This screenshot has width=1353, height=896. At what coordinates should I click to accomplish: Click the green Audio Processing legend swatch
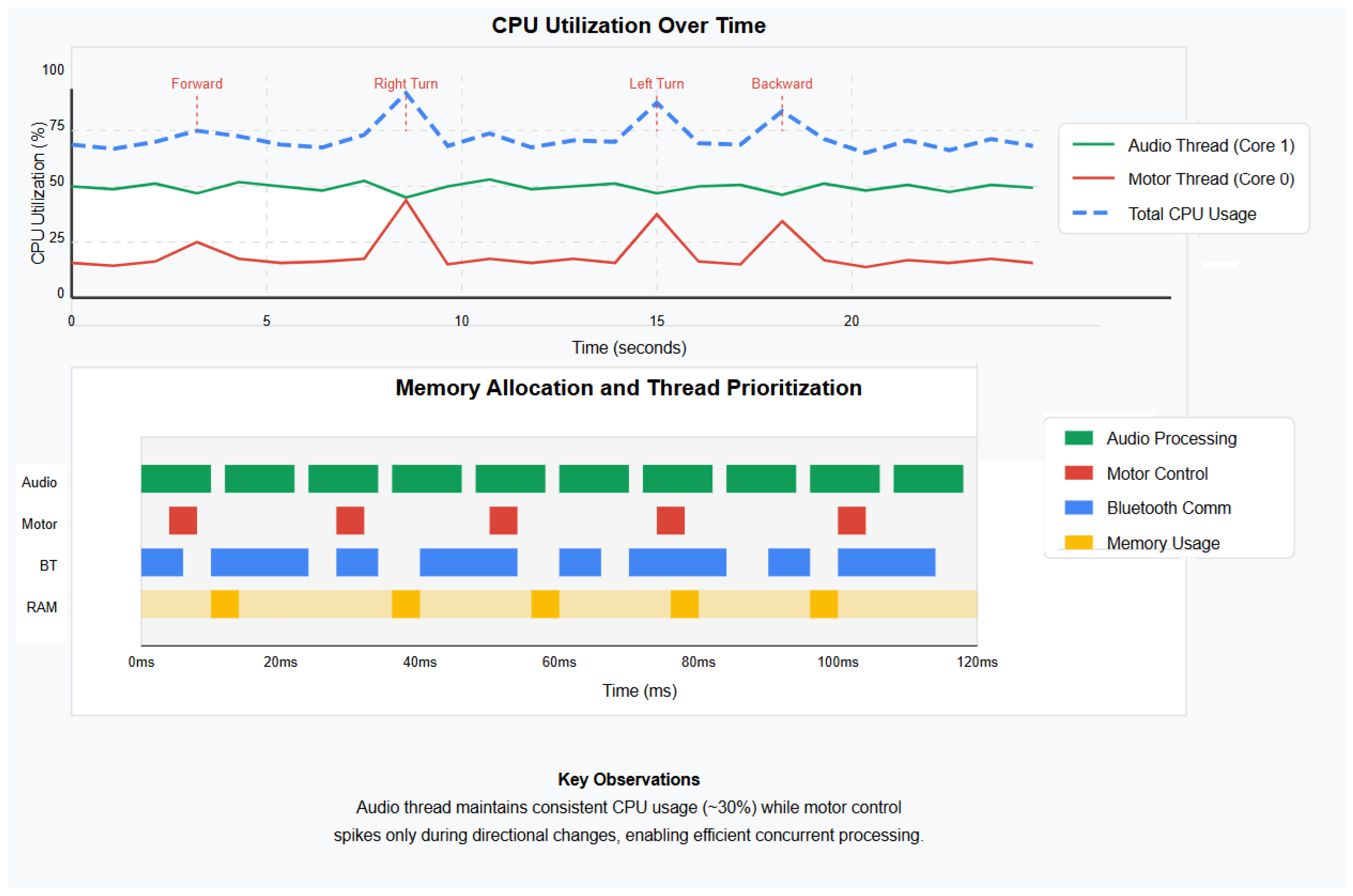1078,439
